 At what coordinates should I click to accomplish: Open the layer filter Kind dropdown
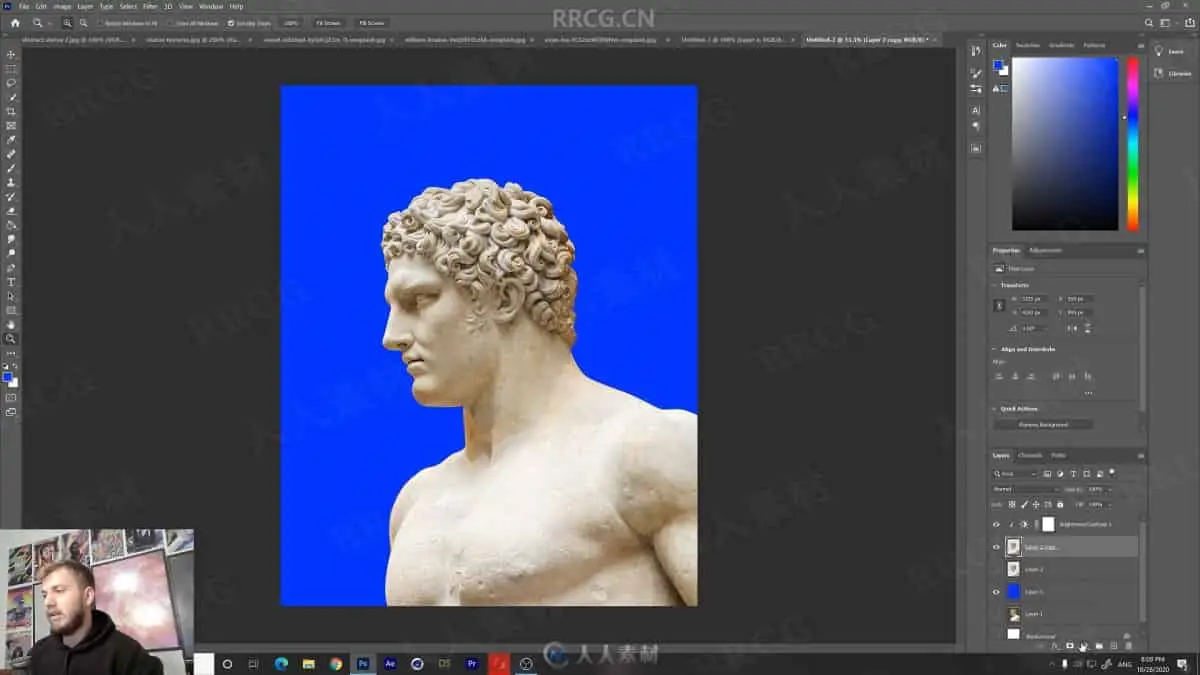point(1015,473)
